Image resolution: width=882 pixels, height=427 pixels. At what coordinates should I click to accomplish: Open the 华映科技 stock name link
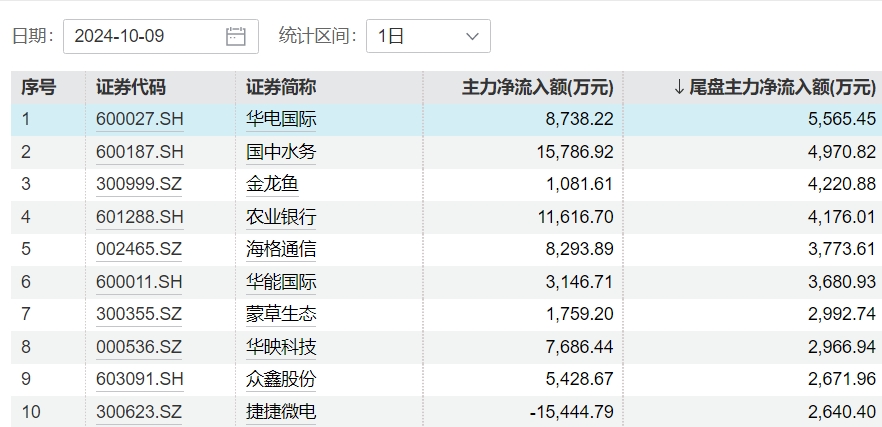pyautogui.click(x=281, y=347)
